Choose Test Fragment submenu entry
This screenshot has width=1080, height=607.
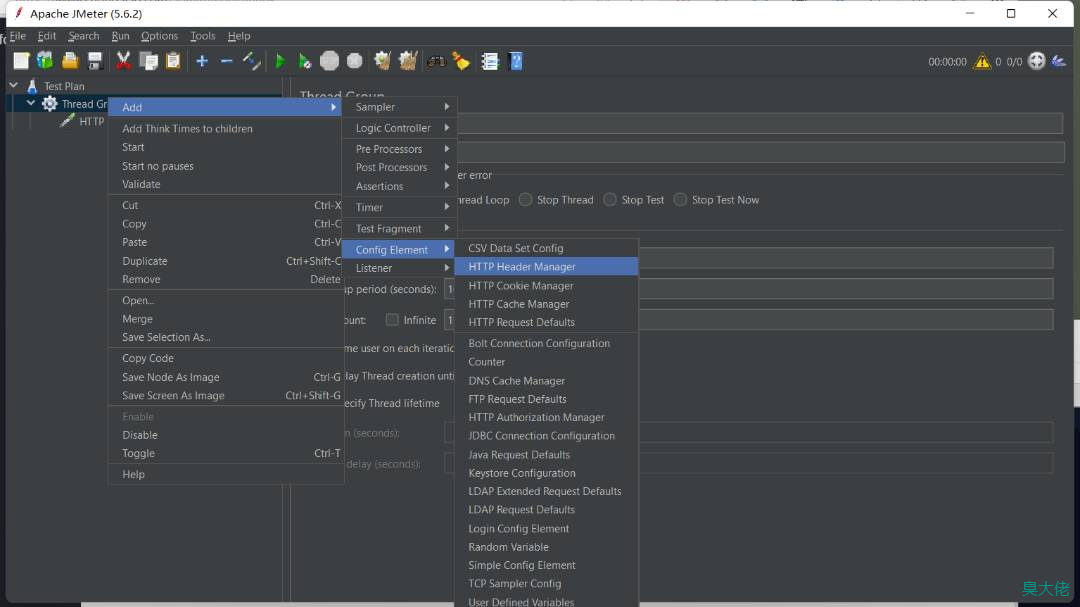click(x=399, y=229)
